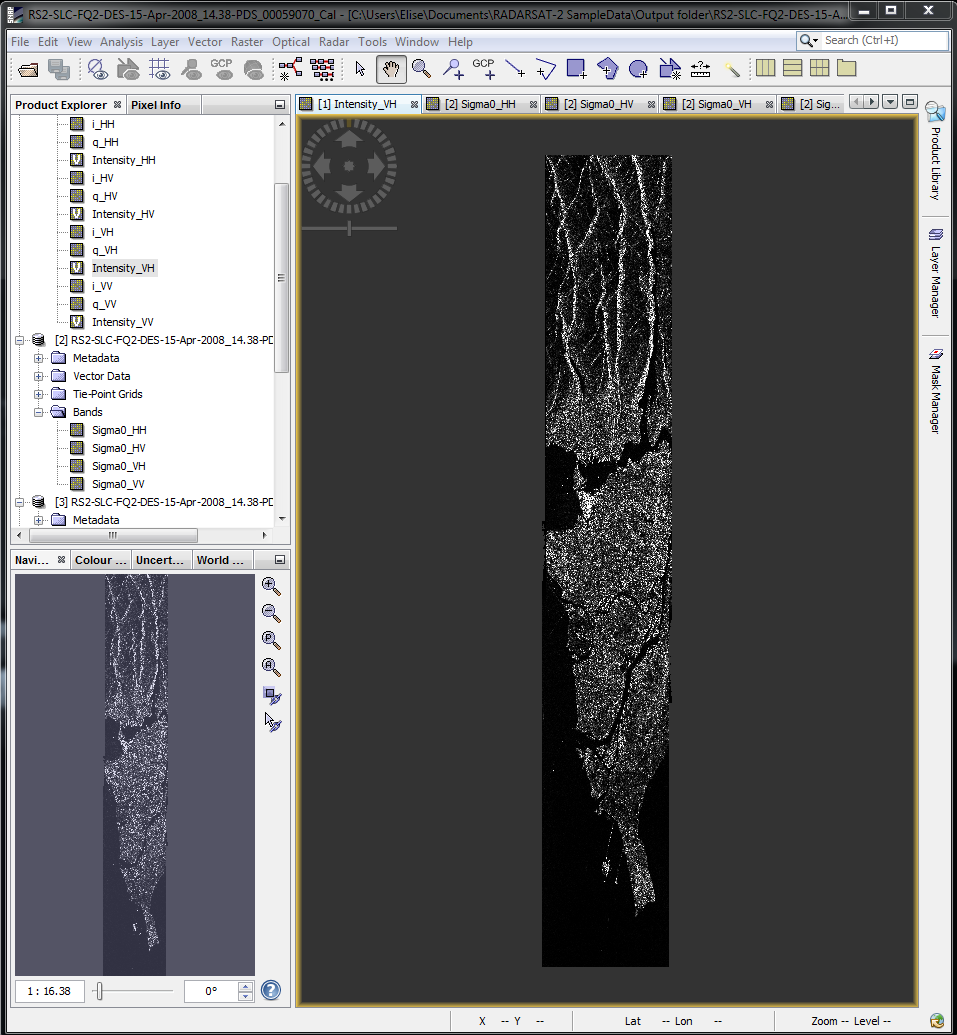Toggle Pin overlay
Viewport: 957px width, 1035px height.
point(191,69)
